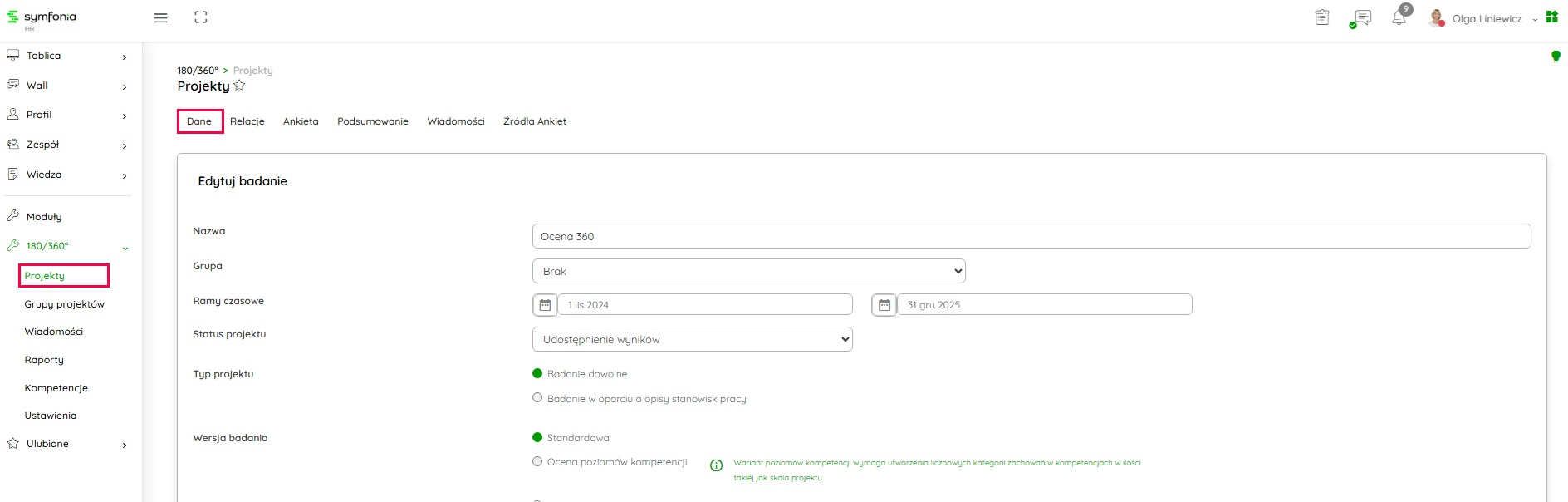Choose the Badanie dowolne radio button
This screenshot has height=502, width=1568.
pos(537,374)
